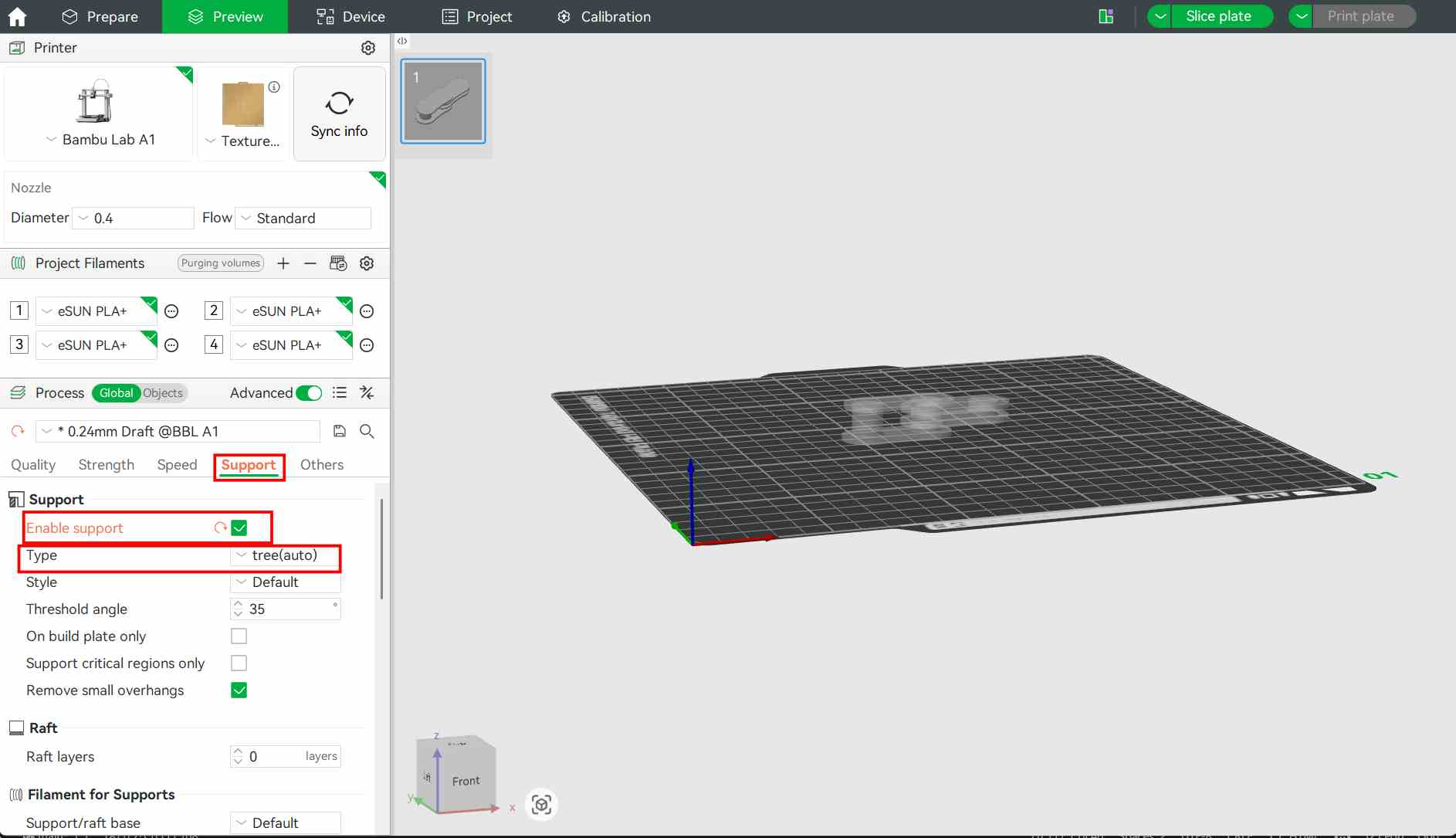Enable On build plate only checkbox
This screenshot has width=1456, height=838.
point(239,636)
